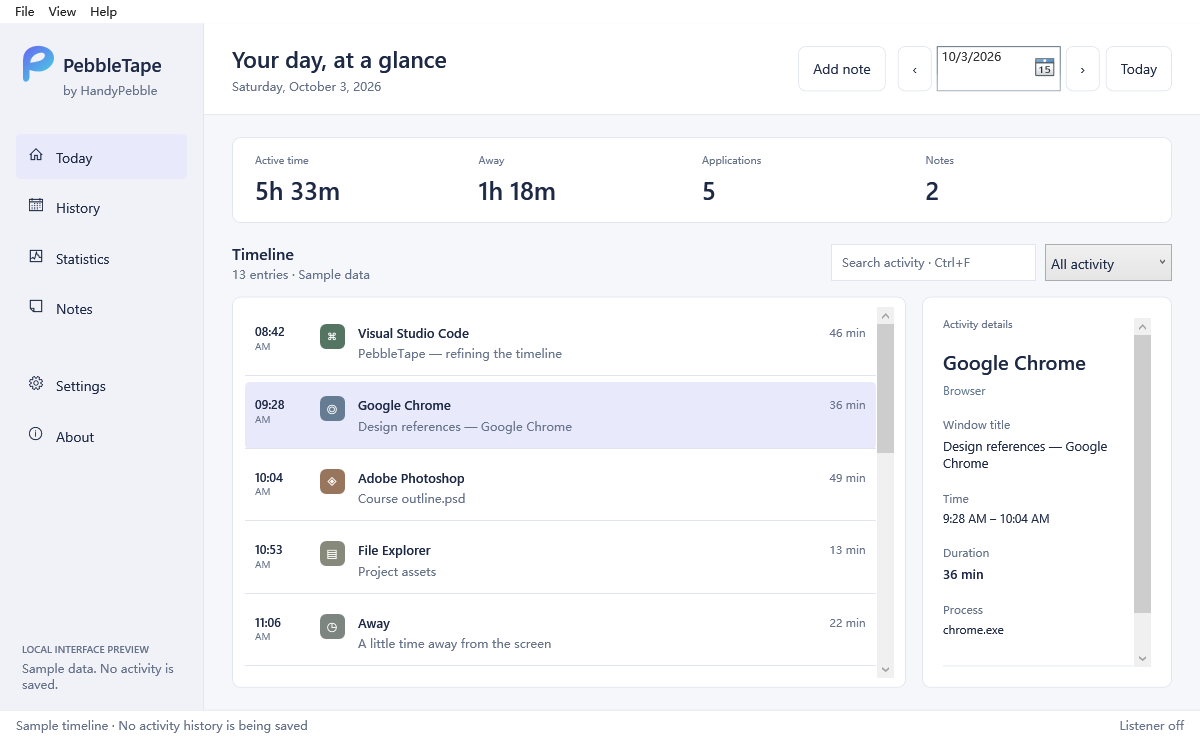Screen dimensions: 1200x740
Task: Click the 49 min duration label
Action: pyautogui.click(x=847, y=478)
